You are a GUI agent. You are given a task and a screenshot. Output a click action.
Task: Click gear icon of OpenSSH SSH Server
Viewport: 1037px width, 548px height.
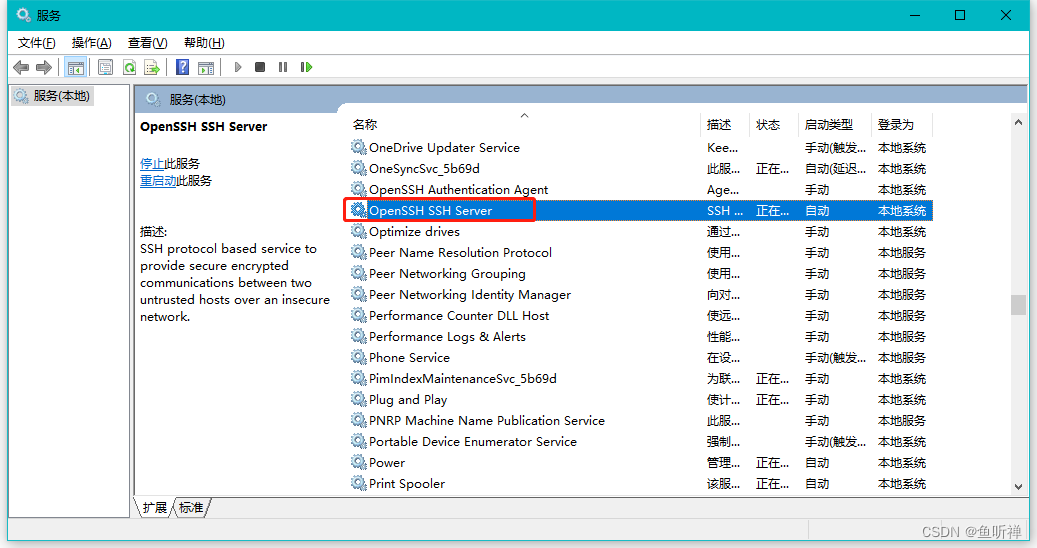358,210
